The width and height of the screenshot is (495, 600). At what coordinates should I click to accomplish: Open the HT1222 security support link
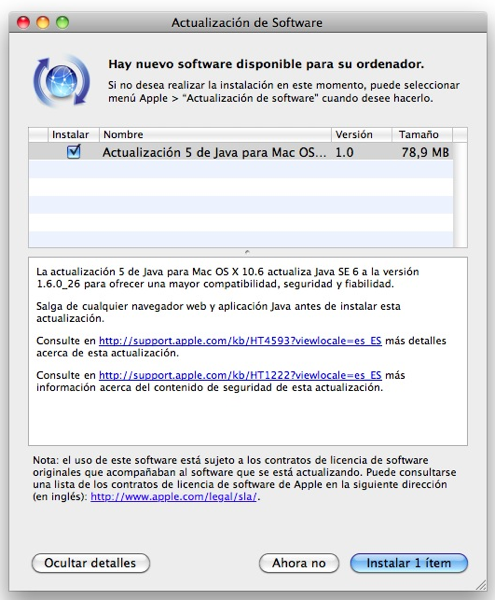[240, 375]
